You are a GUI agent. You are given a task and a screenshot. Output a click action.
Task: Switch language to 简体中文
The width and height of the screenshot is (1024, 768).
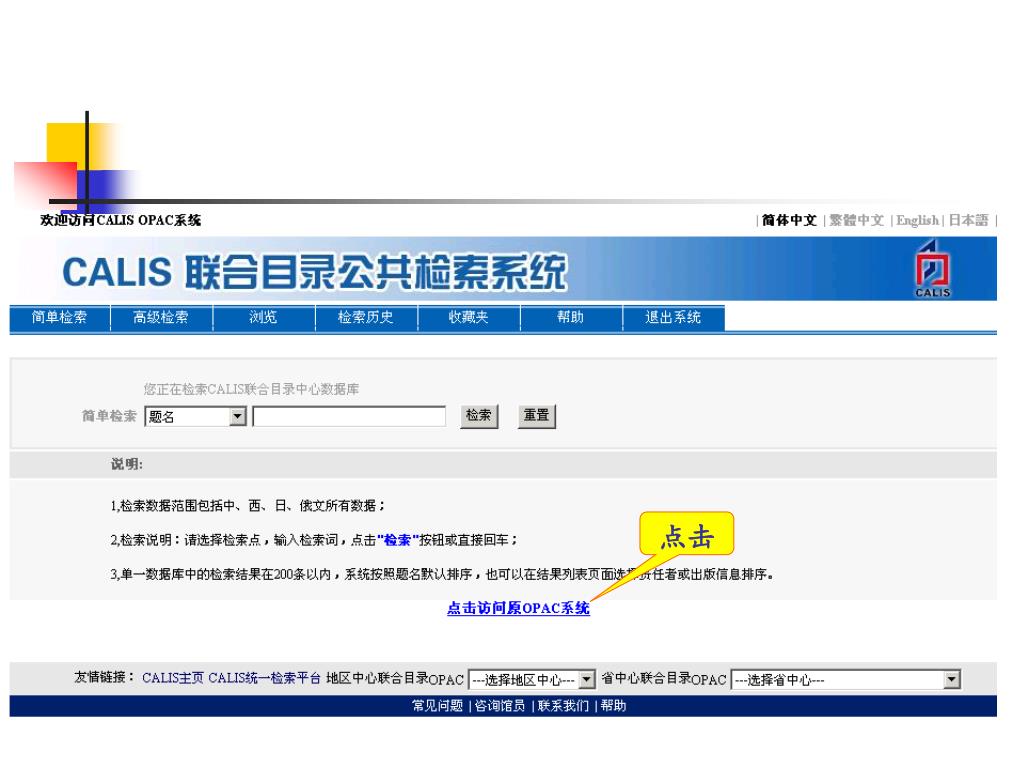click(789, 221)
